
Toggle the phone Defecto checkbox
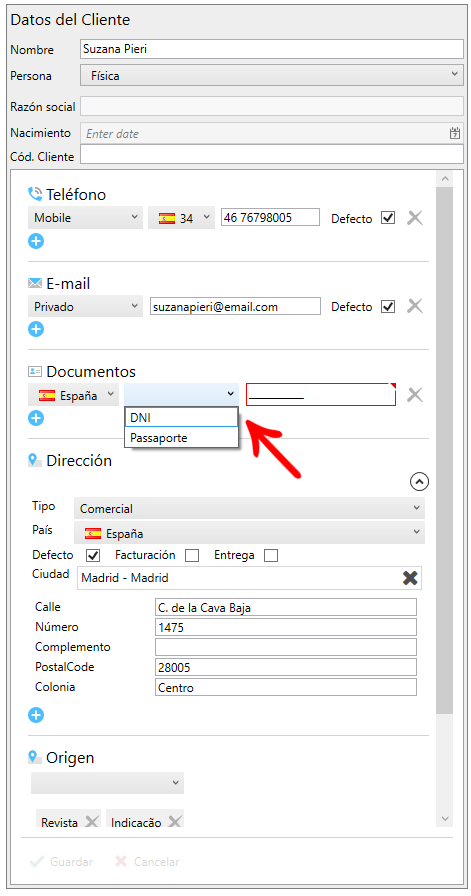click(388, 218)
